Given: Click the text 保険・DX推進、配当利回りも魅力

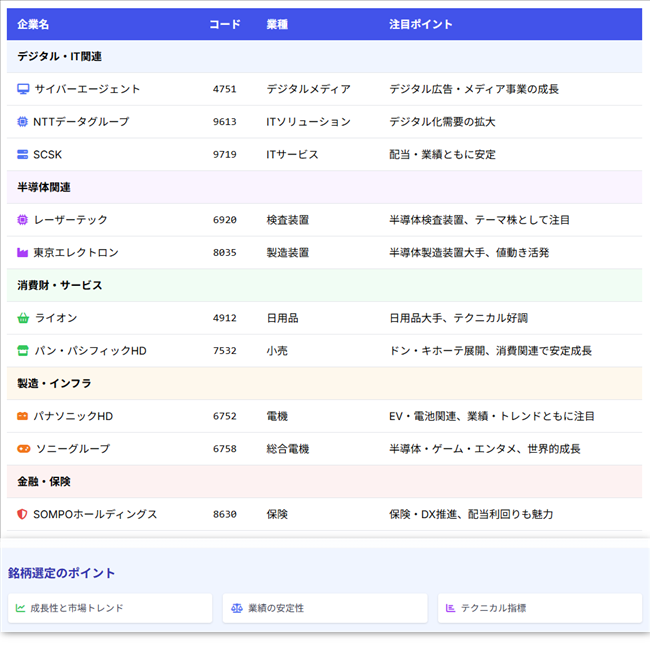Looking at the screenshot, I should (471, 514).
